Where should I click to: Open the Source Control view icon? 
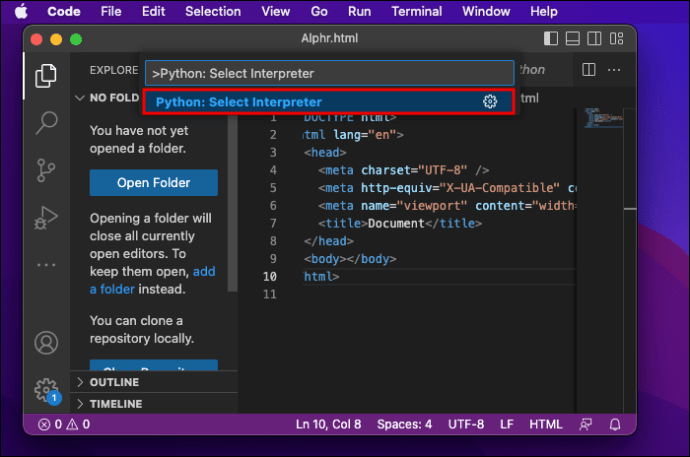coord(46,170)
